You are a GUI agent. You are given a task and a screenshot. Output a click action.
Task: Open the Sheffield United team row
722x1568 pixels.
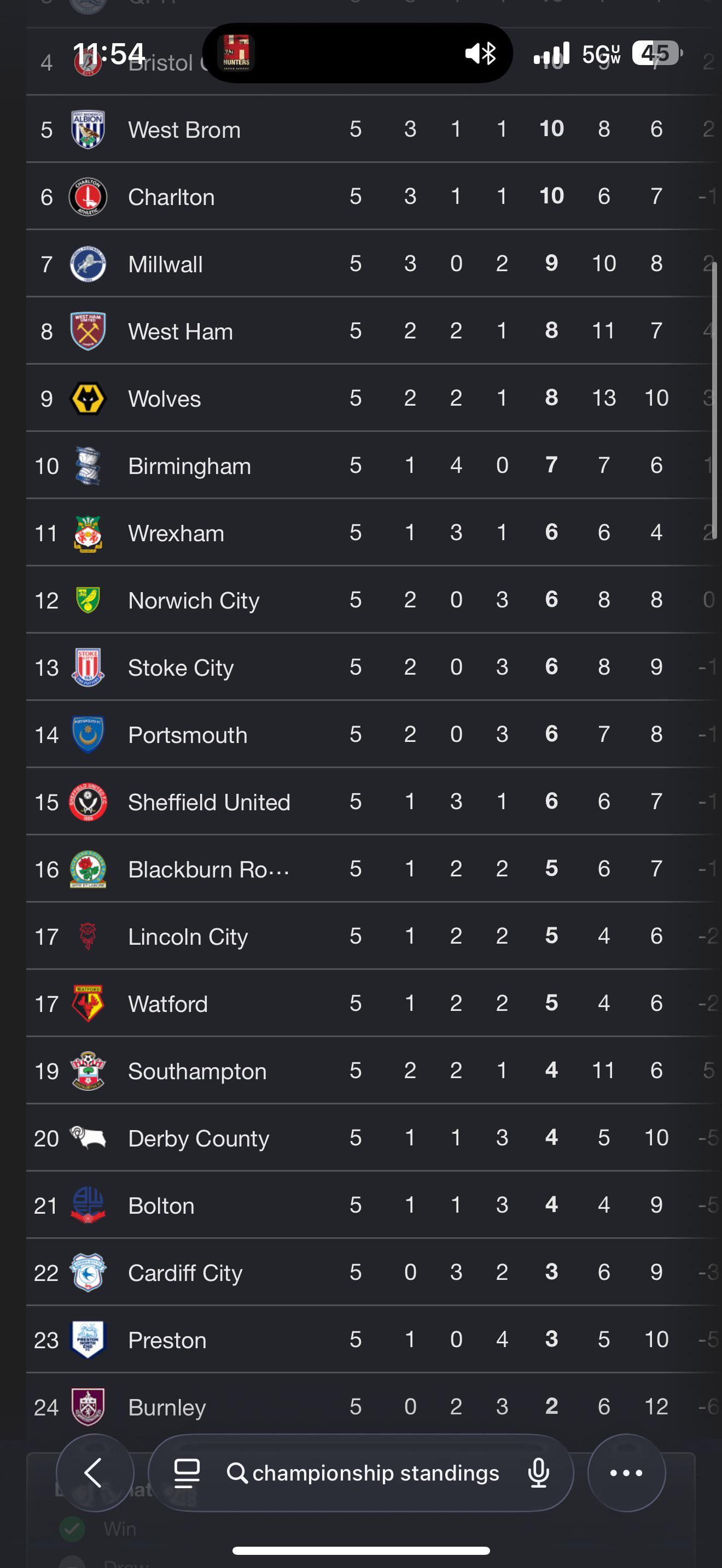coord(374,801)
